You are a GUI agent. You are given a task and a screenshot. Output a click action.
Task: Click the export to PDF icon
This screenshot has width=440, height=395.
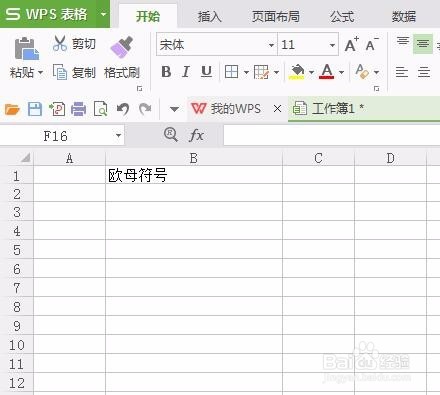coord(57,109)
